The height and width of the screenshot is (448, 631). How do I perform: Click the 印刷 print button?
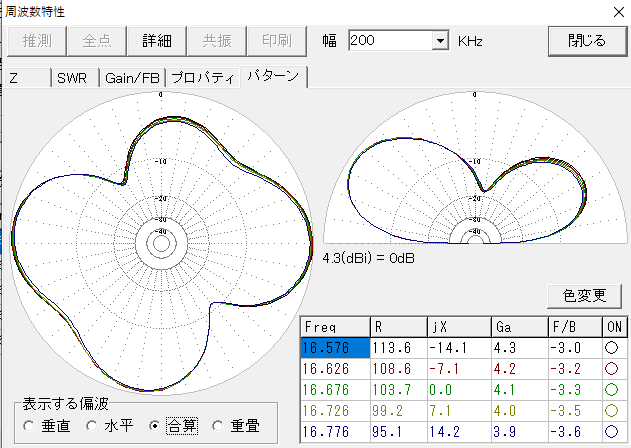click(x=276, y=41)
